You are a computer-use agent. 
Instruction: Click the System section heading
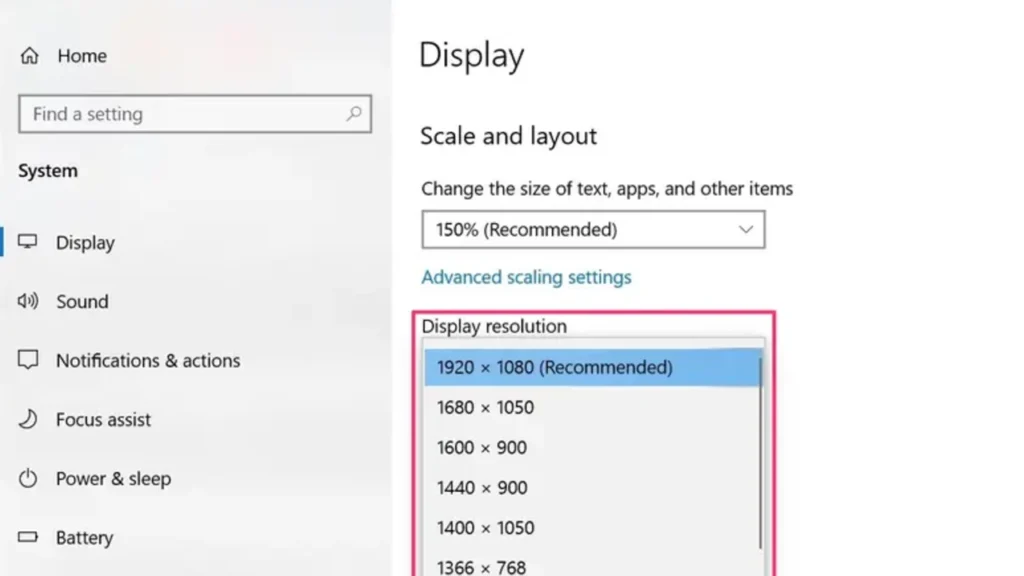[48, 170]
